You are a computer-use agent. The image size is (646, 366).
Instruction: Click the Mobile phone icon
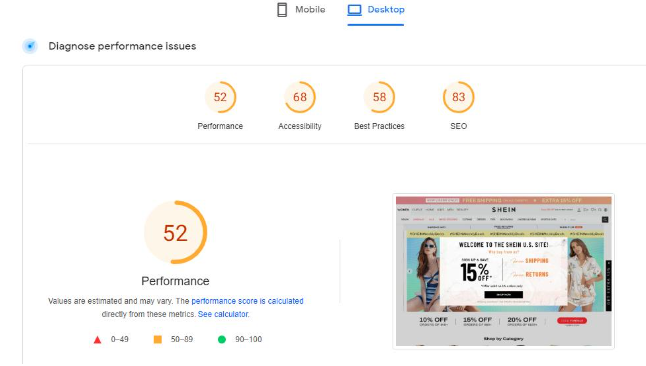282,9
